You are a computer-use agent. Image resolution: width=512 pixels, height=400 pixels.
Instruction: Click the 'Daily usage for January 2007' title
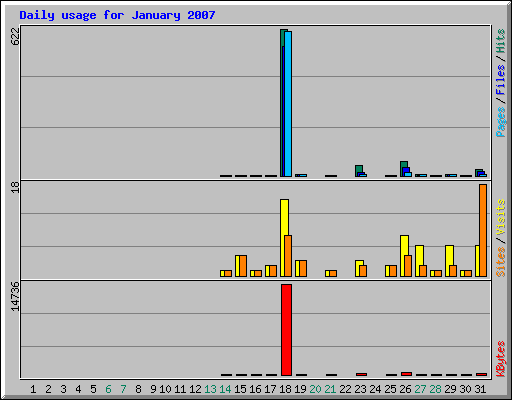coord(117,15)
